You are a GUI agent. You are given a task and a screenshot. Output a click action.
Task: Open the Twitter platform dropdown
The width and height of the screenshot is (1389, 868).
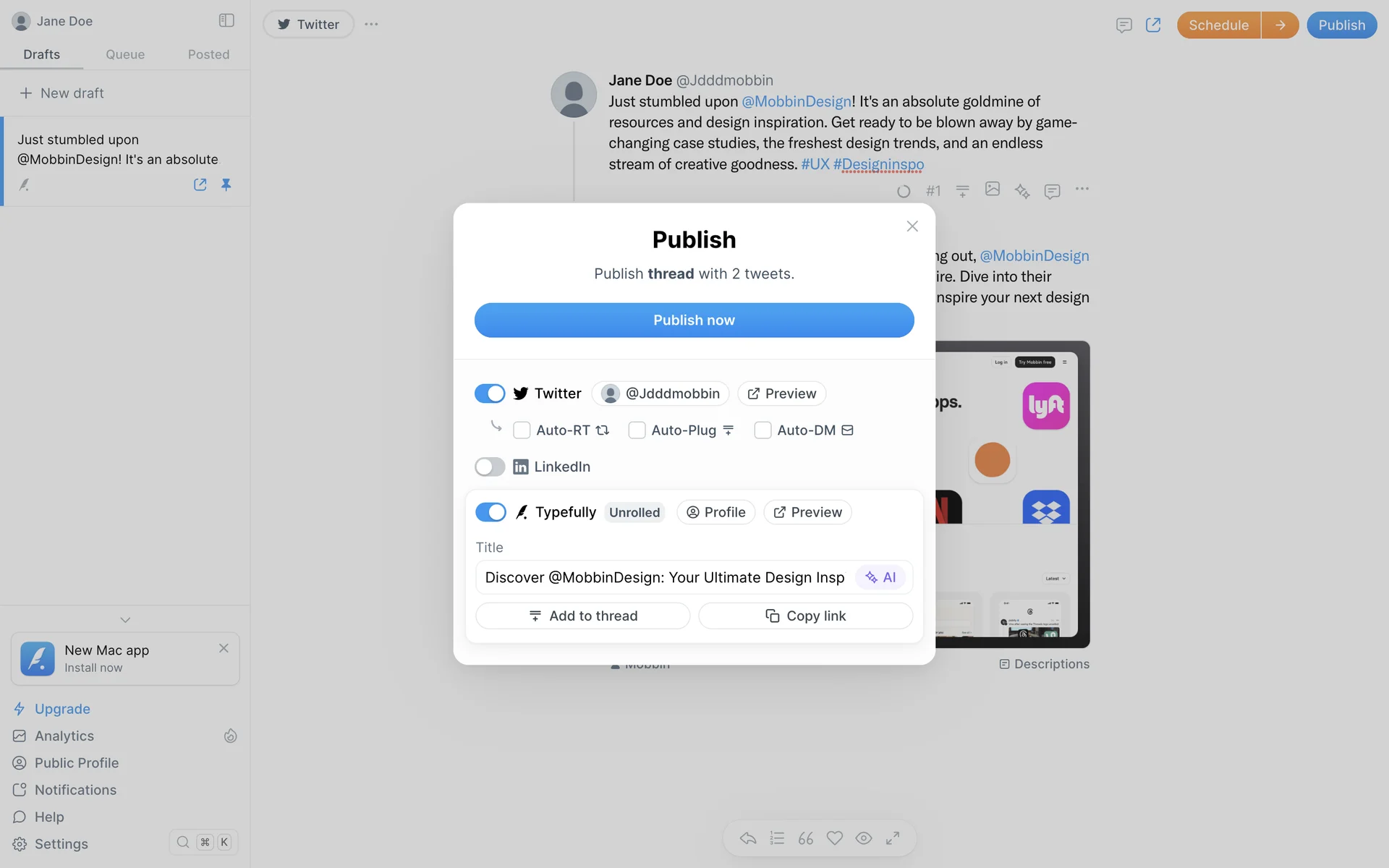(x=308, y=24)
